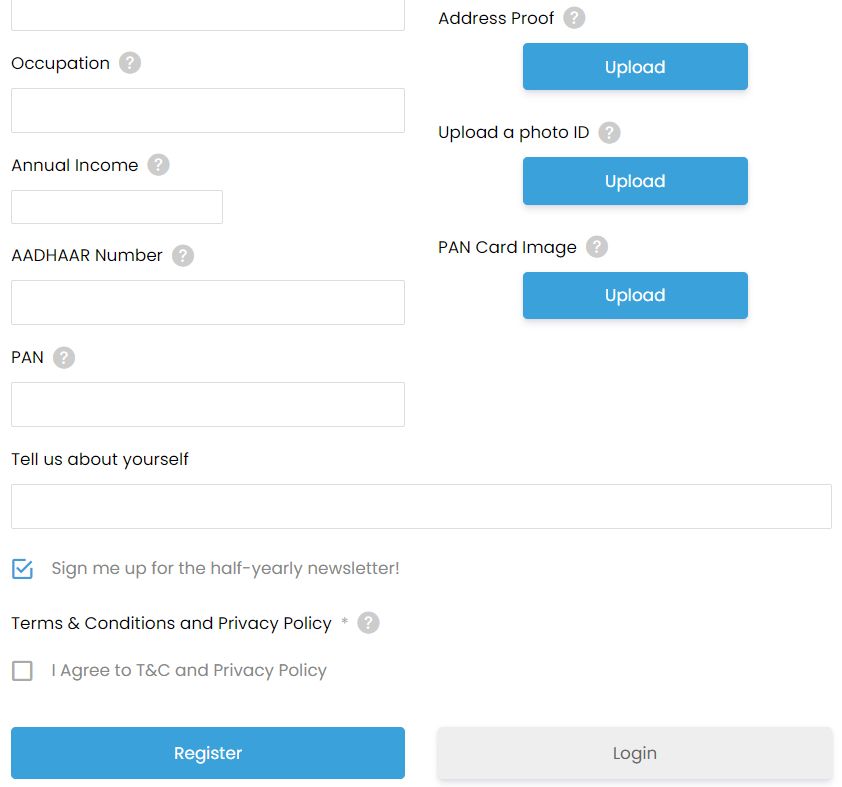842x787 pixels.
Task: Click the PAN text input
Action: pyautogui.click(x=208, y=404)
